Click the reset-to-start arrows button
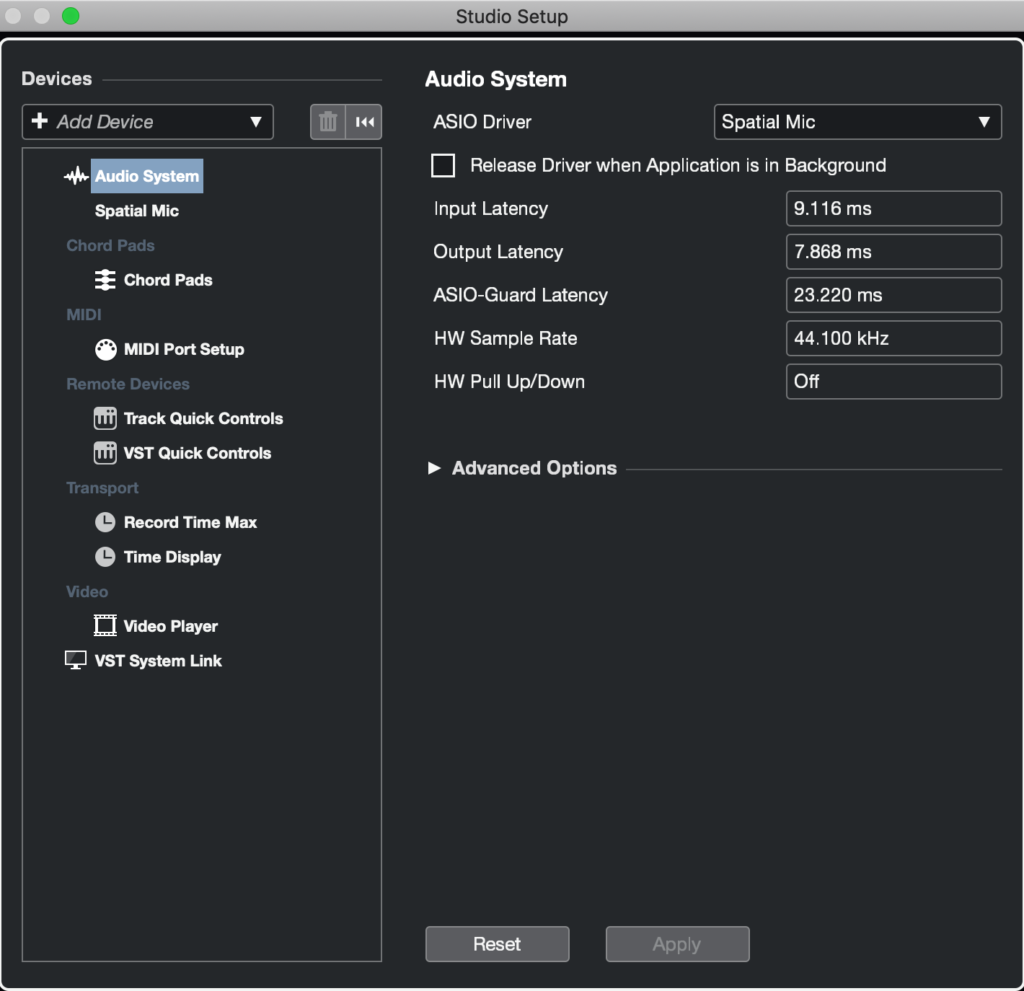 [365, 122]
